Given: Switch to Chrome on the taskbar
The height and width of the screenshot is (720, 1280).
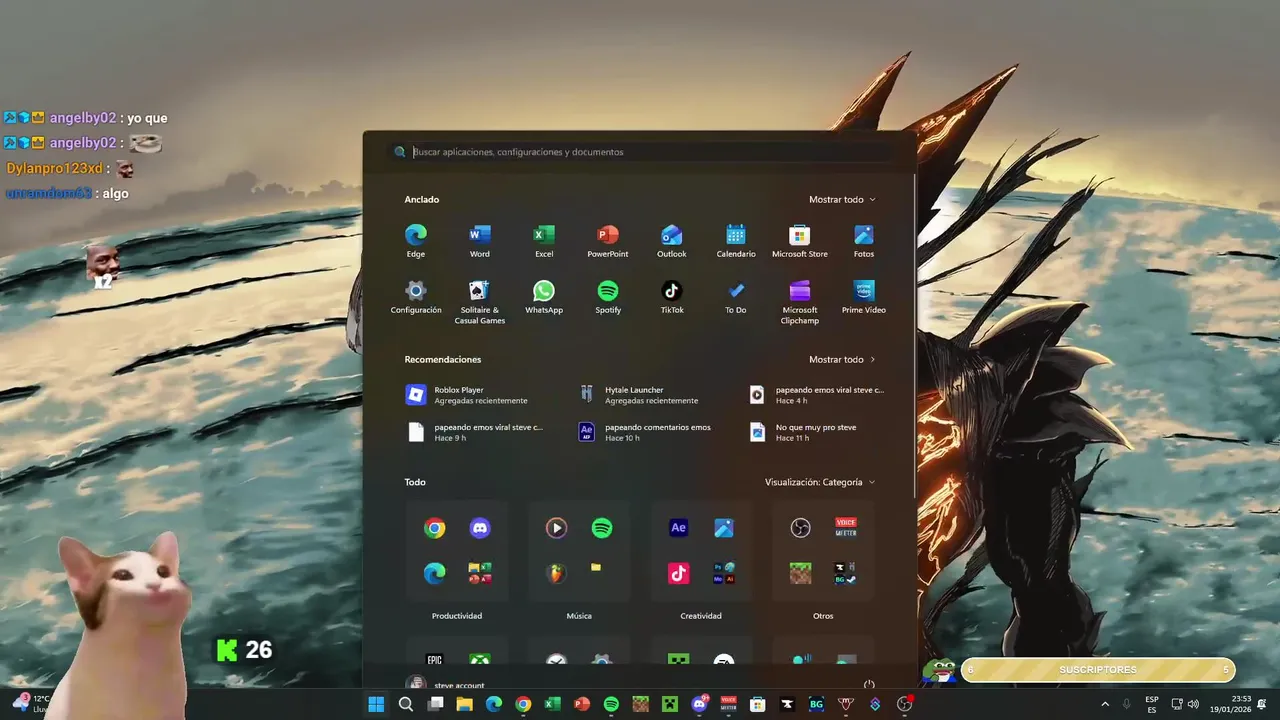Looking at the screenshot, I should click(x=523, y=704).
